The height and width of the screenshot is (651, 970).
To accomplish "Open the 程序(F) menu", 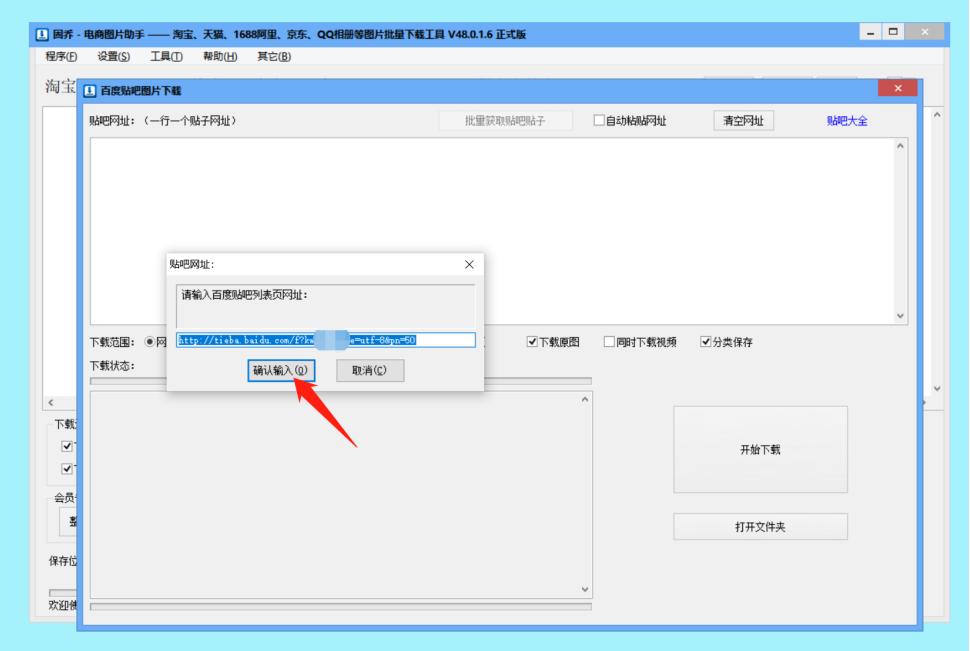I will pos(61,56).
